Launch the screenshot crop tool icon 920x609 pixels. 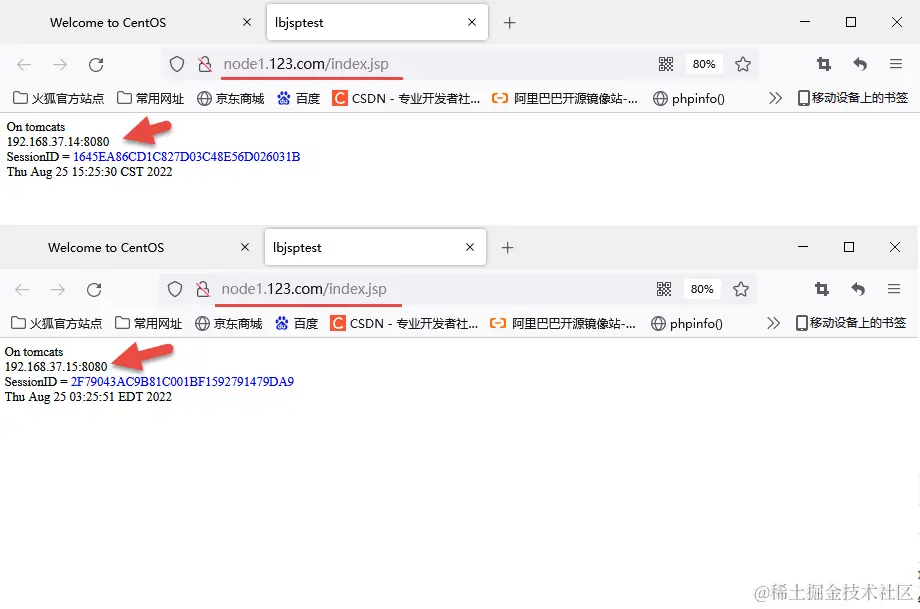[822, 62]
